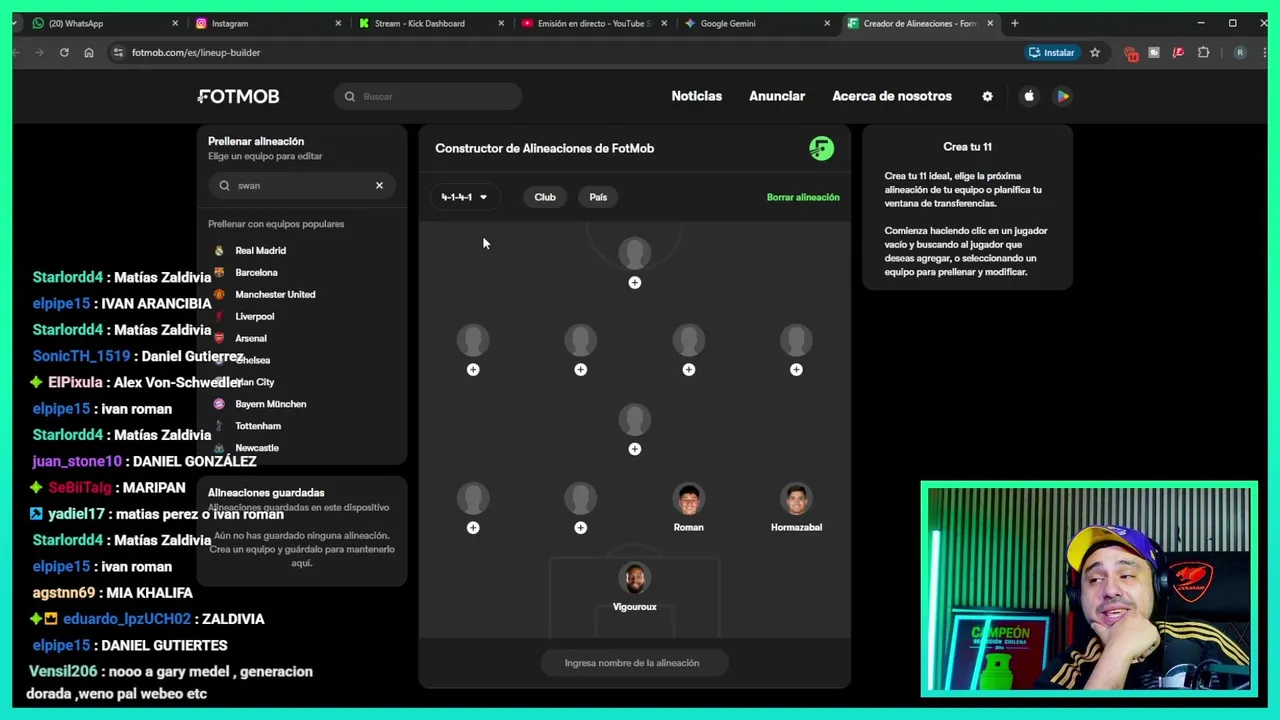Click the Google Play store icon

pyautogui.click(x=1063, y=96)
